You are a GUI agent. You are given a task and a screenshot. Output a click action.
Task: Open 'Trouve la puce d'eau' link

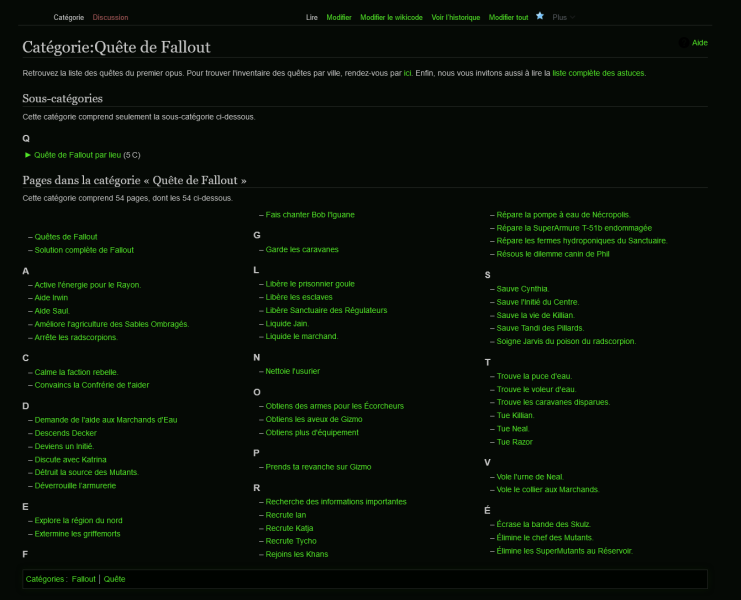[534, 377]
